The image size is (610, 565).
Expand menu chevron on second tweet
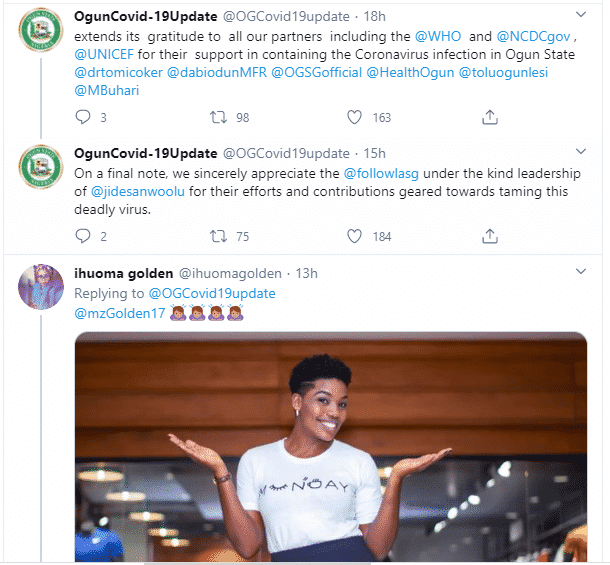[x=578, y=153]
